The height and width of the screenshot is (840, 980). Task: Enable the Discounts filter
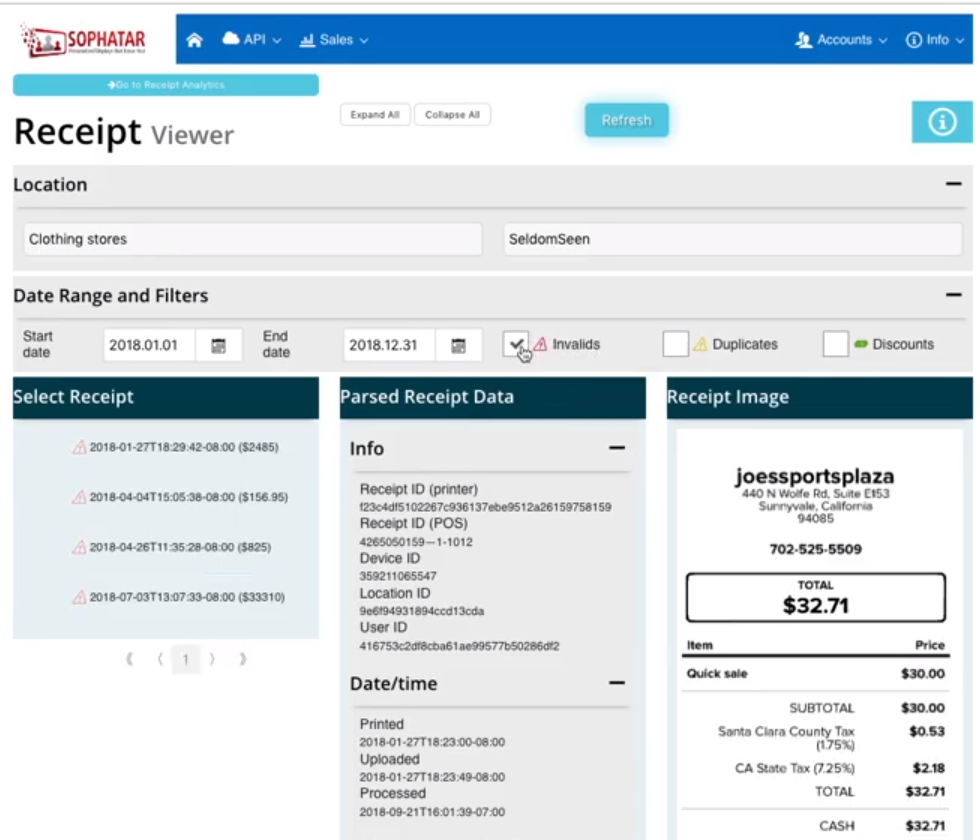pos(837,343)
